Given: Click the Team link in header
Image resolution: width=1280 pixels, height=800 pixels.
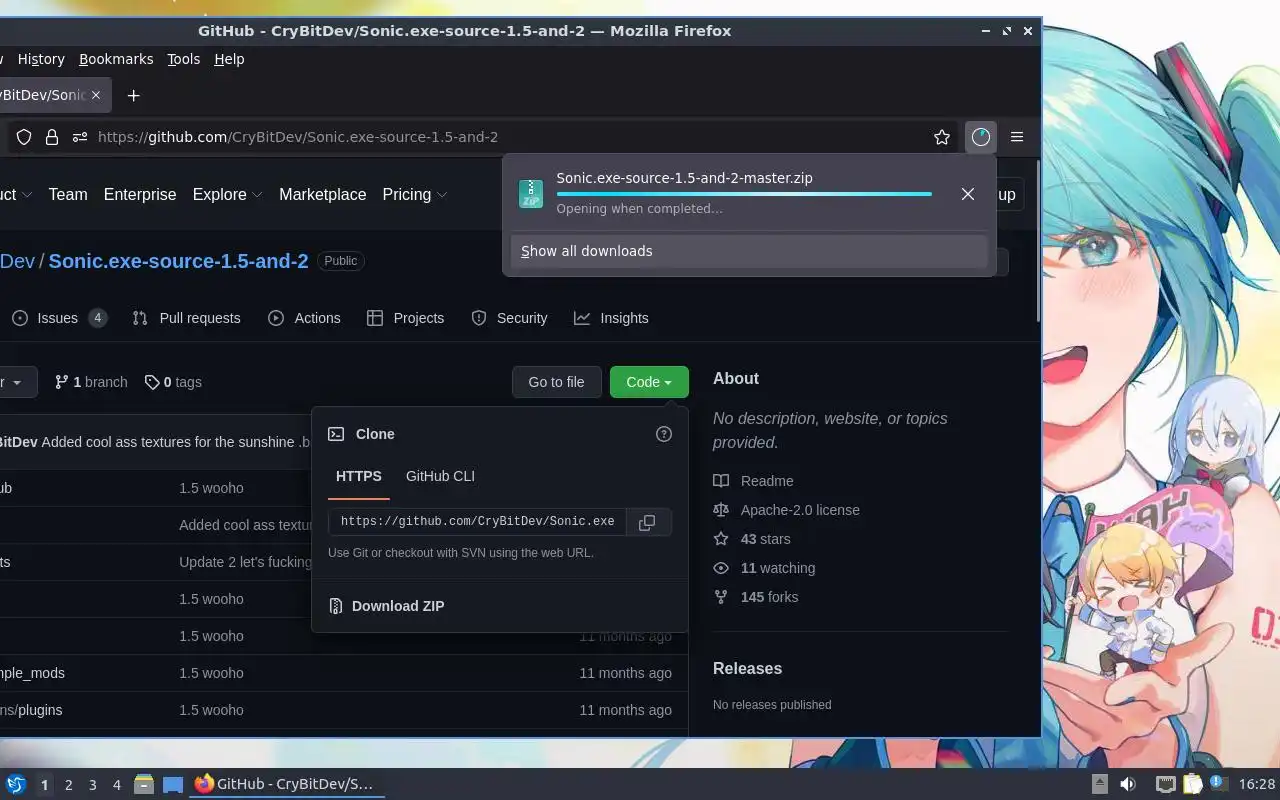Looking at the screenshot, I should (68, 194).
